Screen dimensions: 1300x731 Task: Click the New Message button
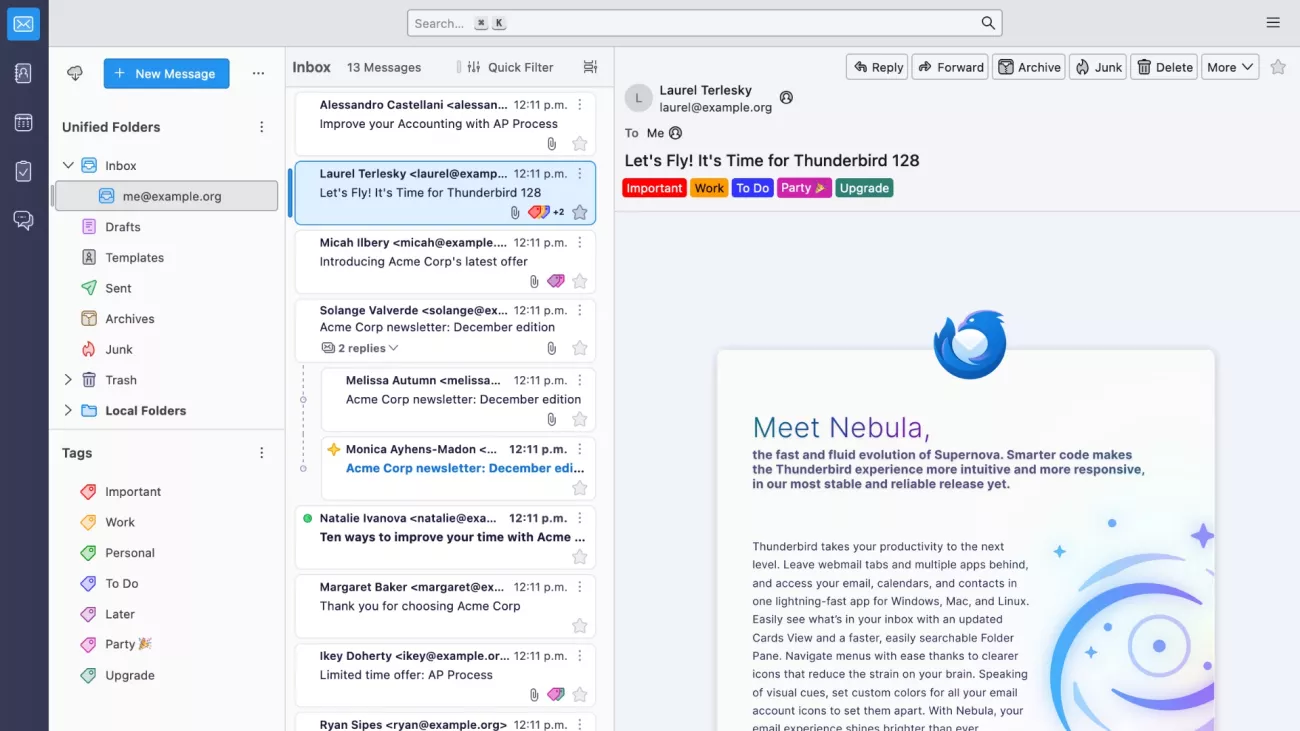click(x=166, y=73)
